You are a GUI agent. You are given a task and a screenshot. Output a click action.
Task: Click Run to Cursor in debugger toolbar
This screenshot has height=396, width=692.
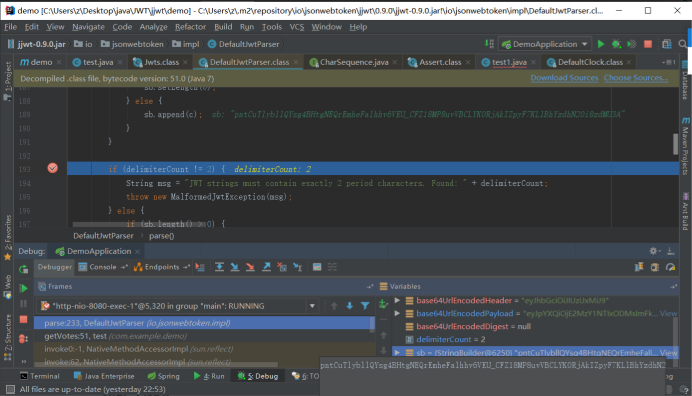point(298,267)
